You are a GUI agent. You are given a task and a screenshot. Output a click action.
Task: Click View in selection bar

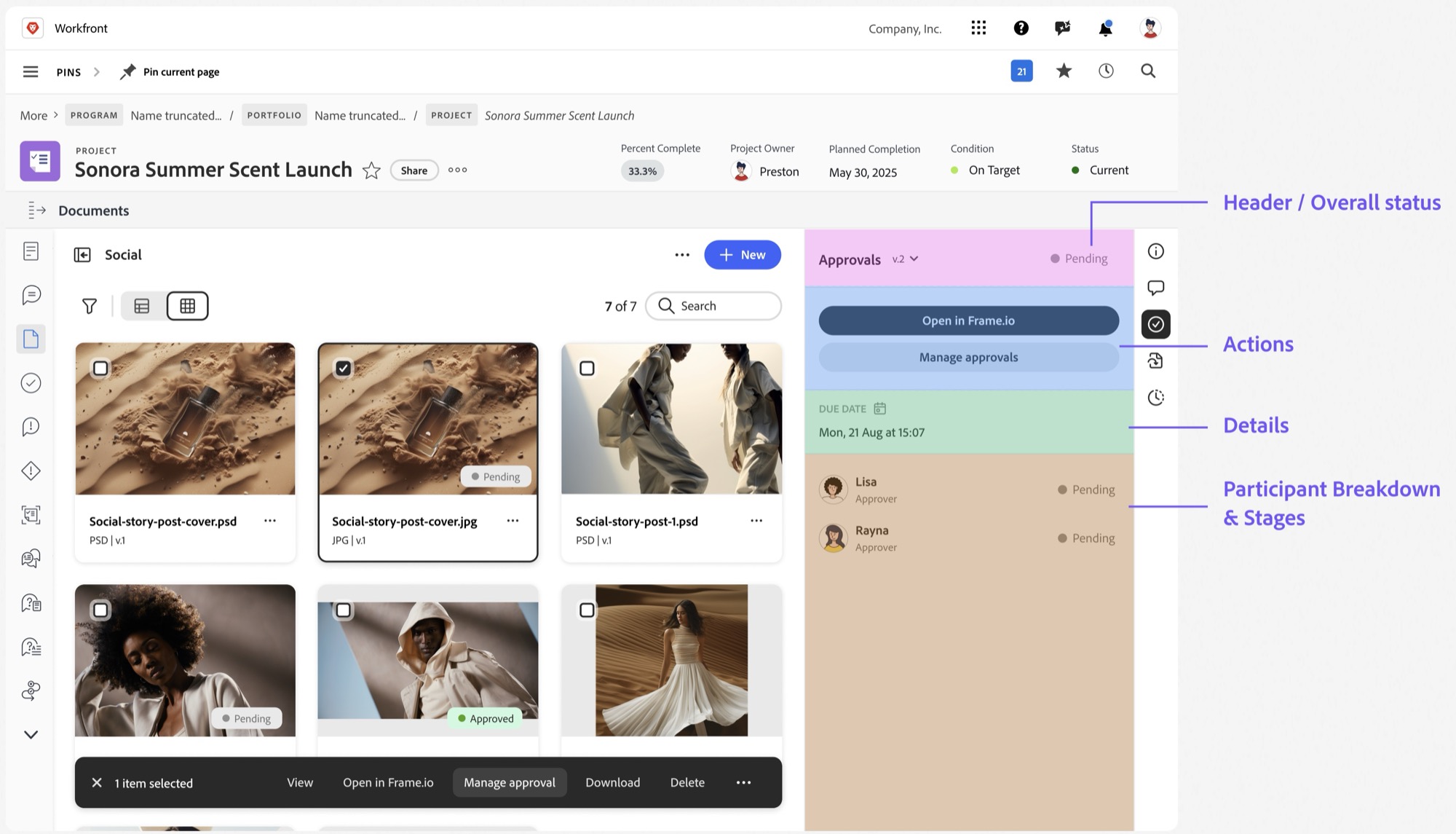(x=300, y=783)
